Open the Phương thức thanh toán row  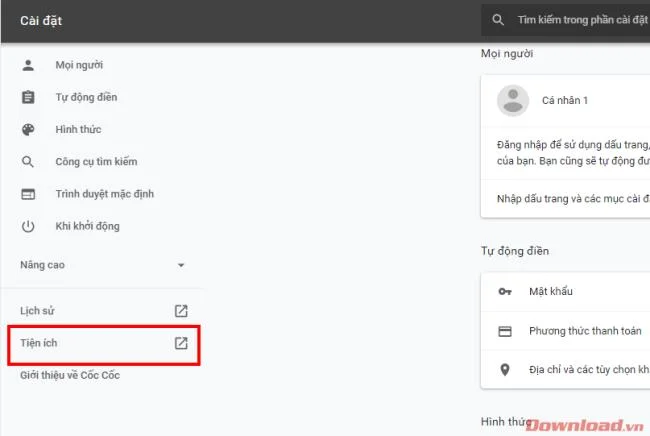pyautogui.click(x=565, y=331)
